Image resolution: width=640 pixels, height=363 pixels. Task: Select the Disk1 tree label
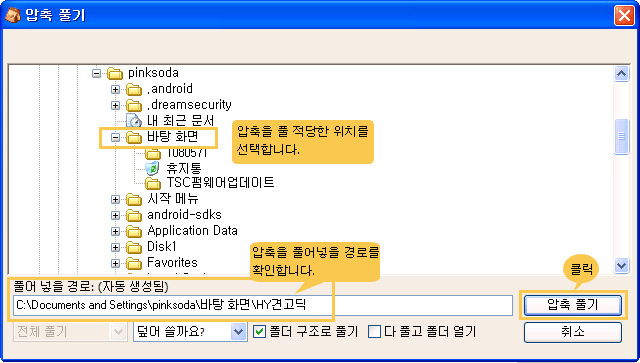162,247
